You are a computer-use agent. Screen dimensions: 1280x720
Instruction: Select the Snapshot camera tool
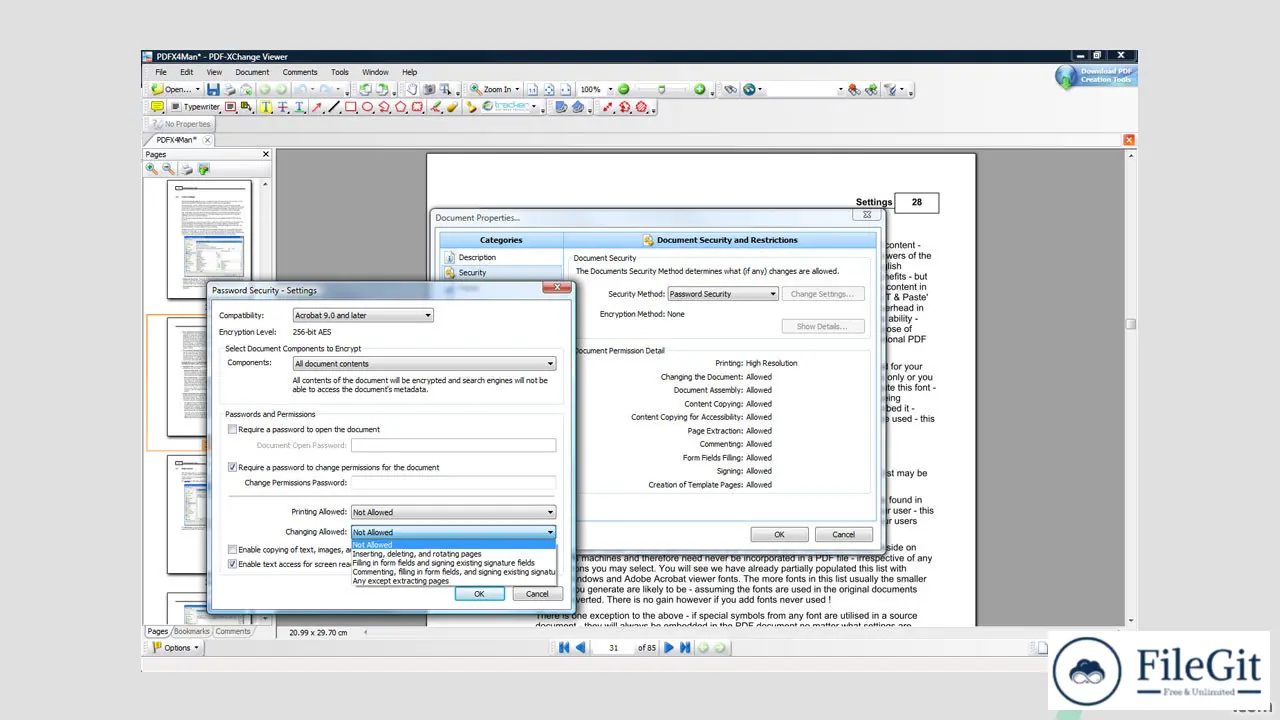click(x=429, y=89)
